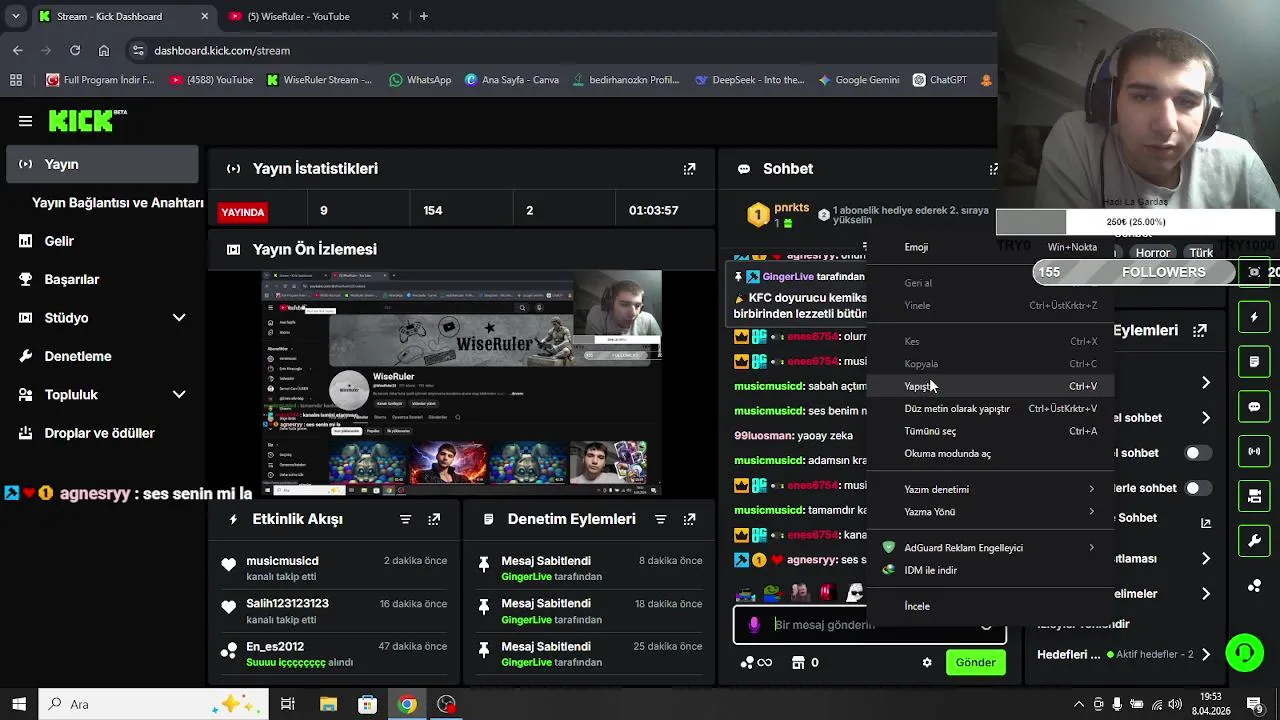
Task: Go to Başarılar in the sidebar
Action: [102, 280]
